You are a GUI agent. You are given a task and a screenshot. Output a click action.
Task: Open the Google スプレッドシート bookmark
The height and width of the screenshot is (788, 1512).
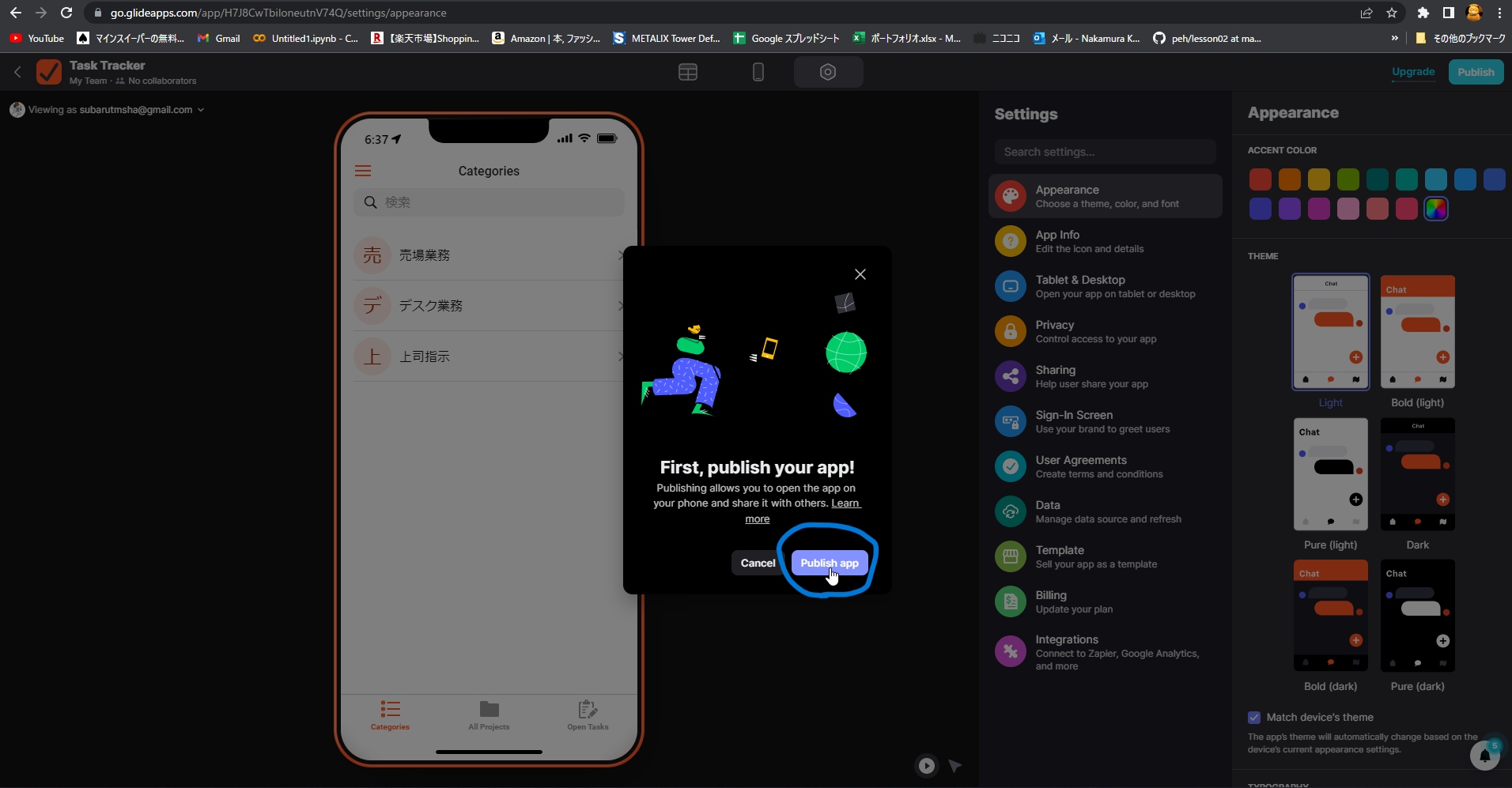point(786,38)
